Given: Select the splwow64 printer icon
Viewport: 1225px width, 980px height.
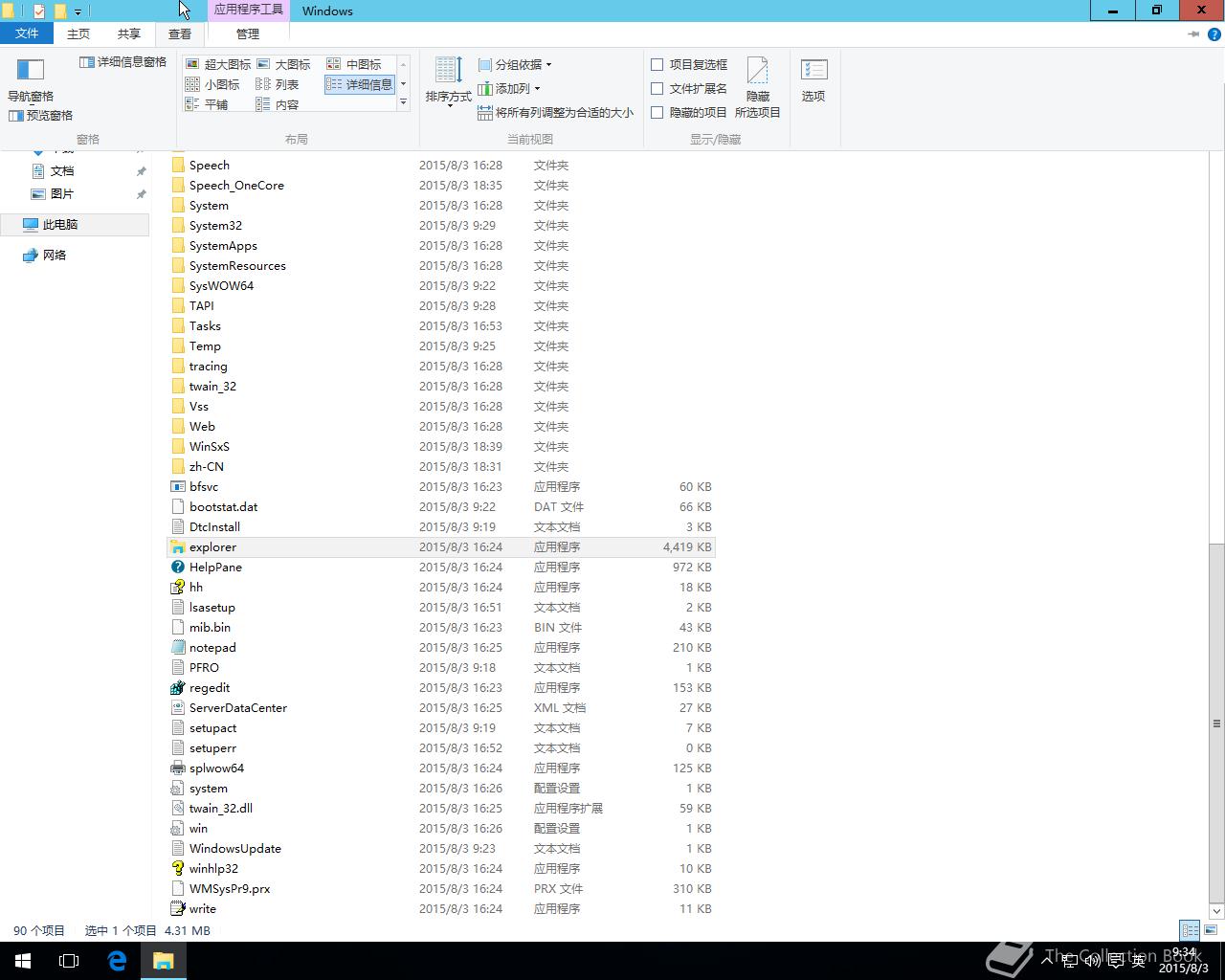Looking at the screenshot, I should (x=177, y=768).
